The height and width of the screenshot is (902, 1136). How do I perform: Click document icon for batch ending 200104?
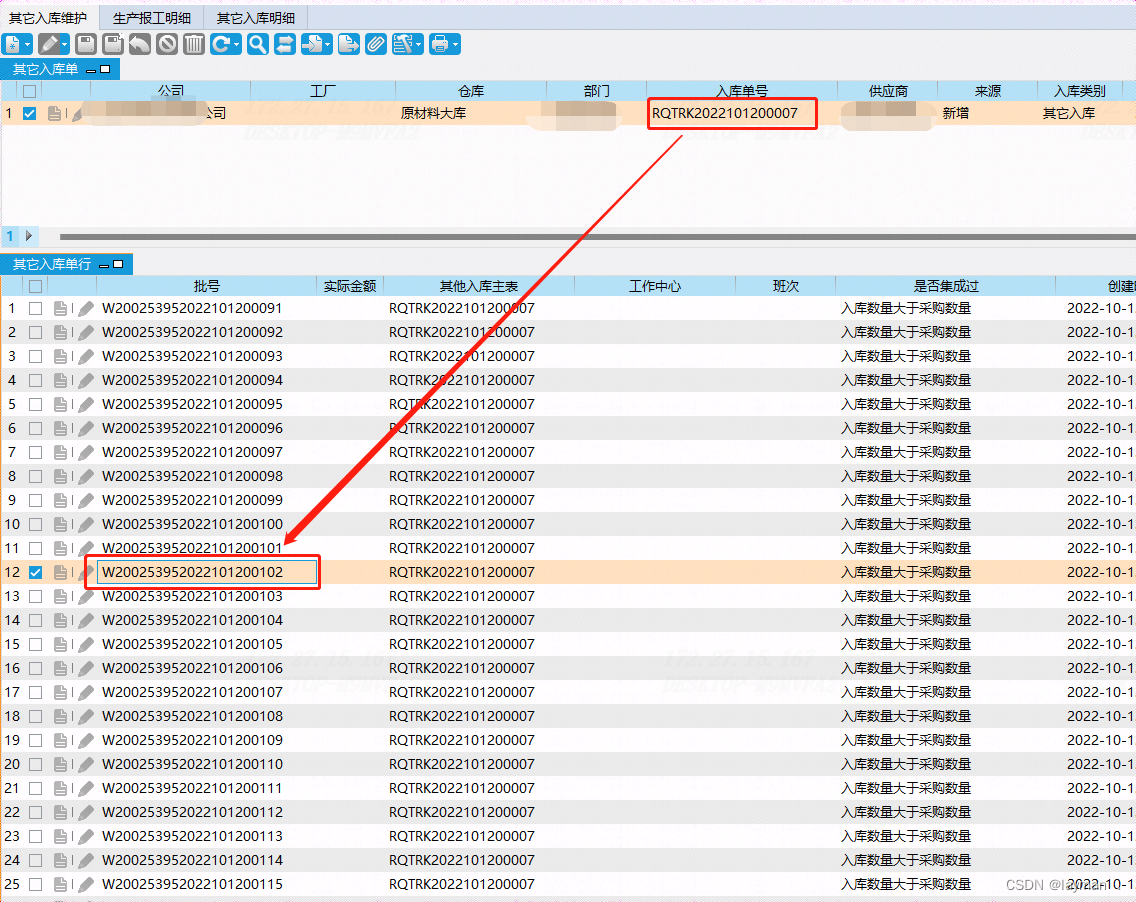[x=60, y=620]
